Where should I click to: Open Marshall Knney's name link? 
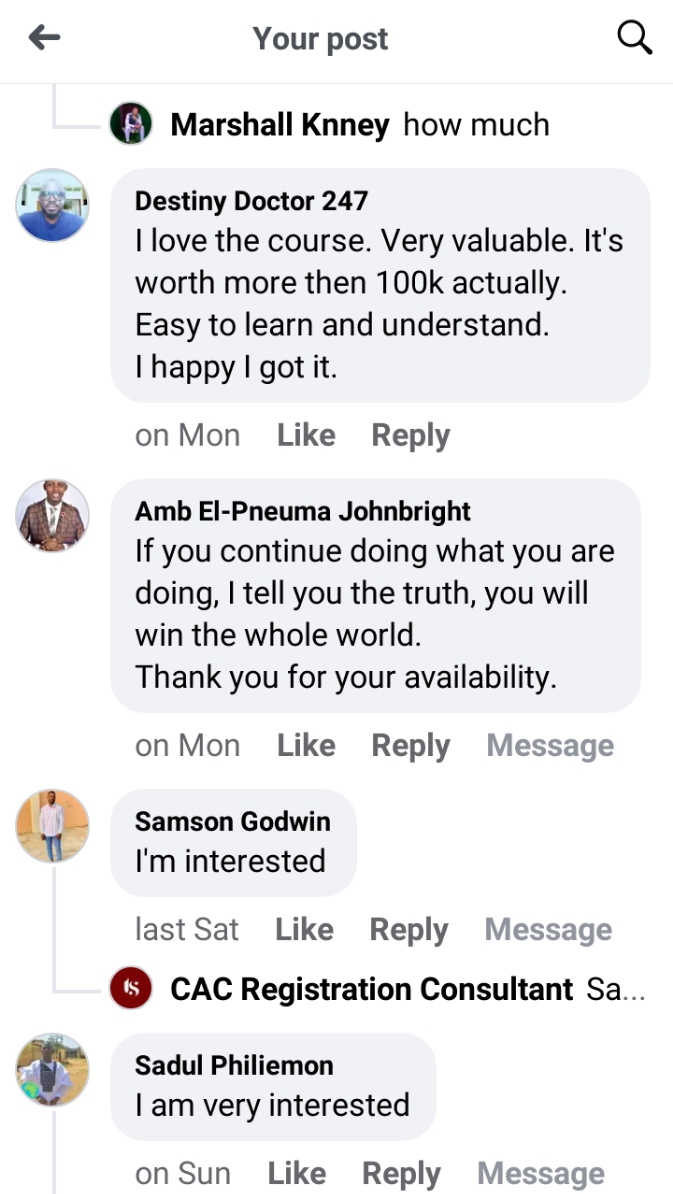pos(280,125)
